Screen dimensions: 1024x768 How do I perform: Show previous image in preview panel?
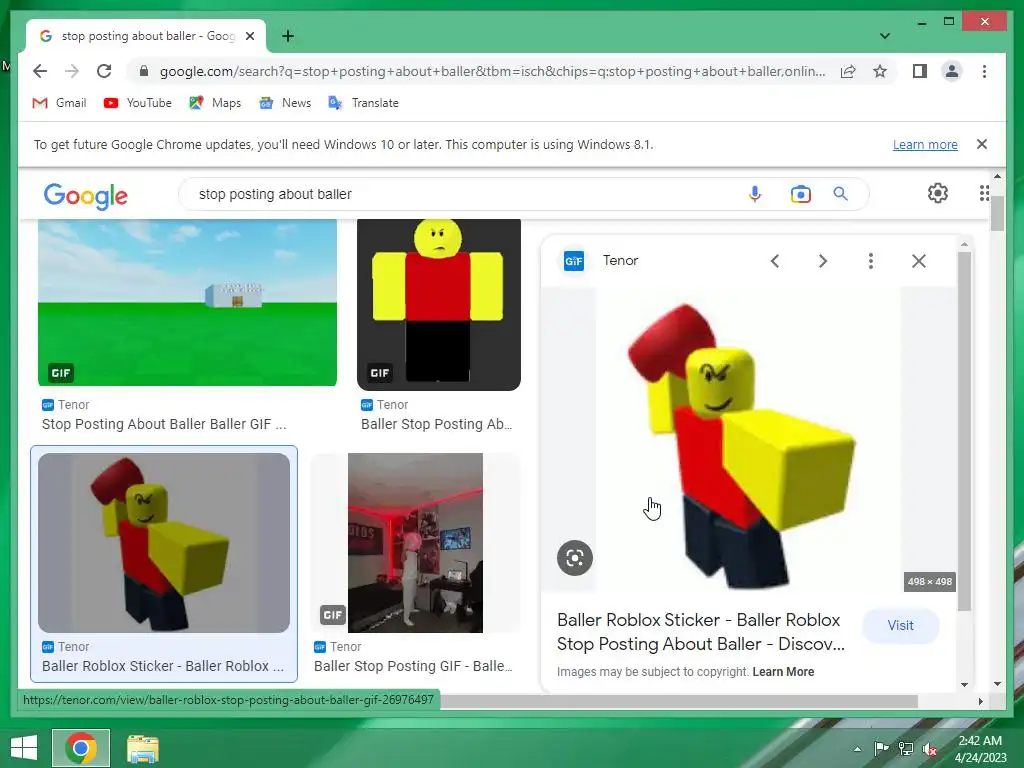click(x=775, y=261)
